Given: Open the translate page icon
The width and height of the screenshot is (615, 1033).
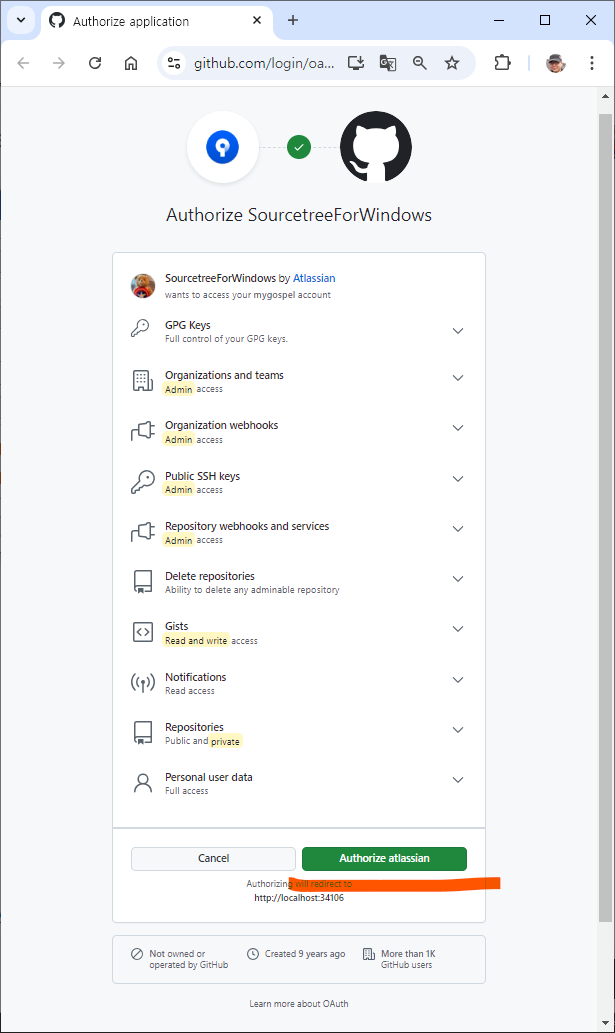Looking at the screenshot, I should (x=388, y=63).
